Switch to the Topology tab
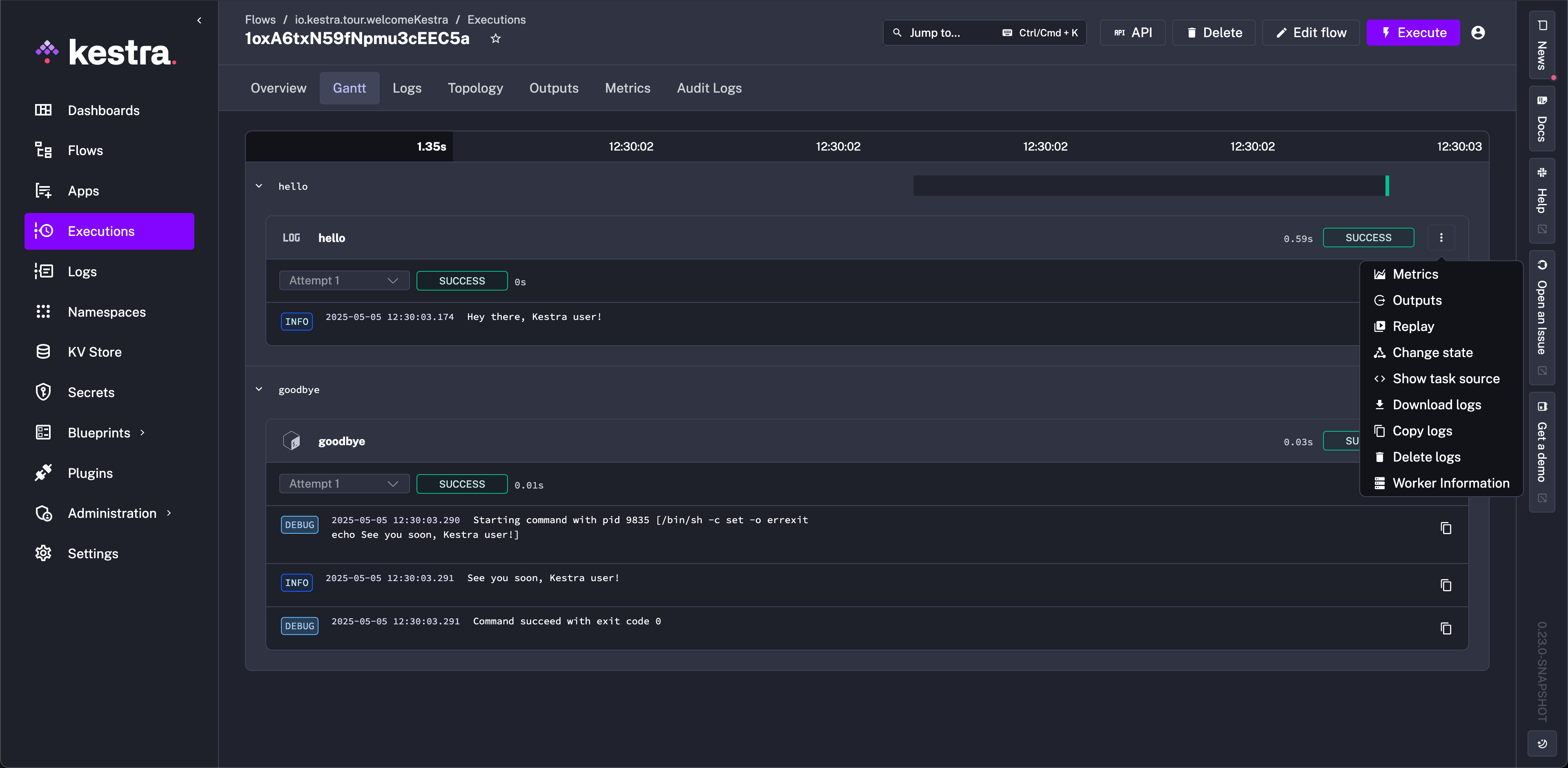The width and height of the screenshot is (1568, 768). [x=475, y=88]
